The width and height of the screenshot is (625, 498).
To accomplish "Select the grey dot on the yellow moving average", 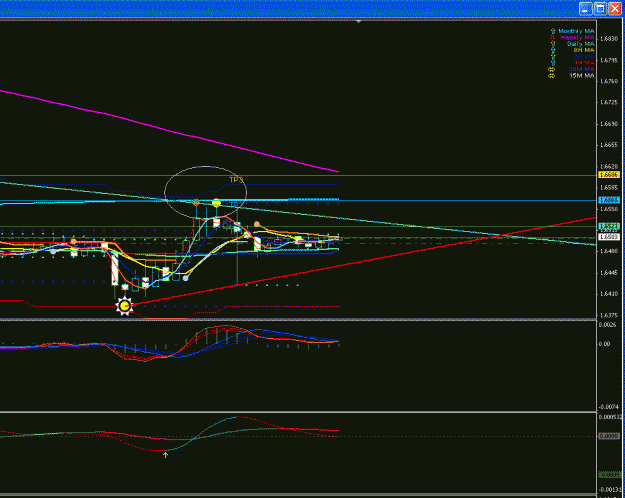I will [186, 278].
